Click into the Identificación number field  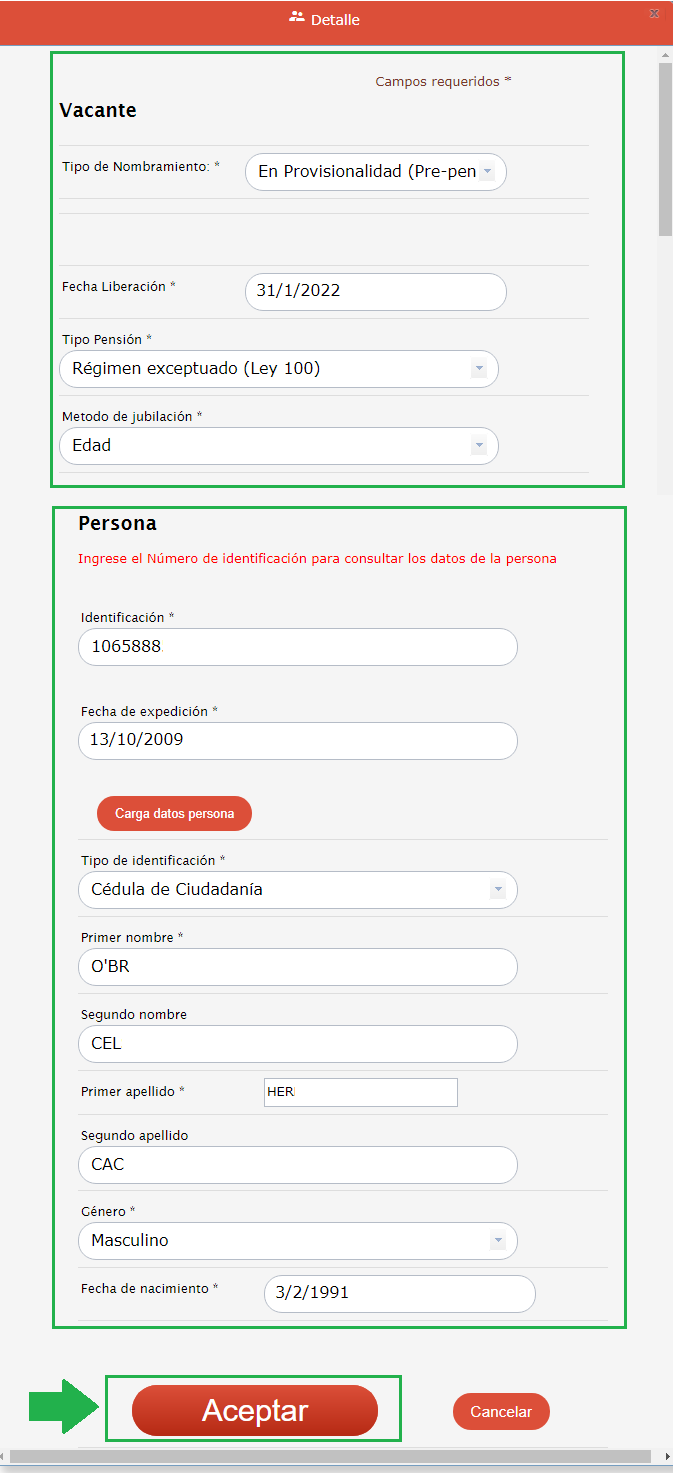point(297,647)
